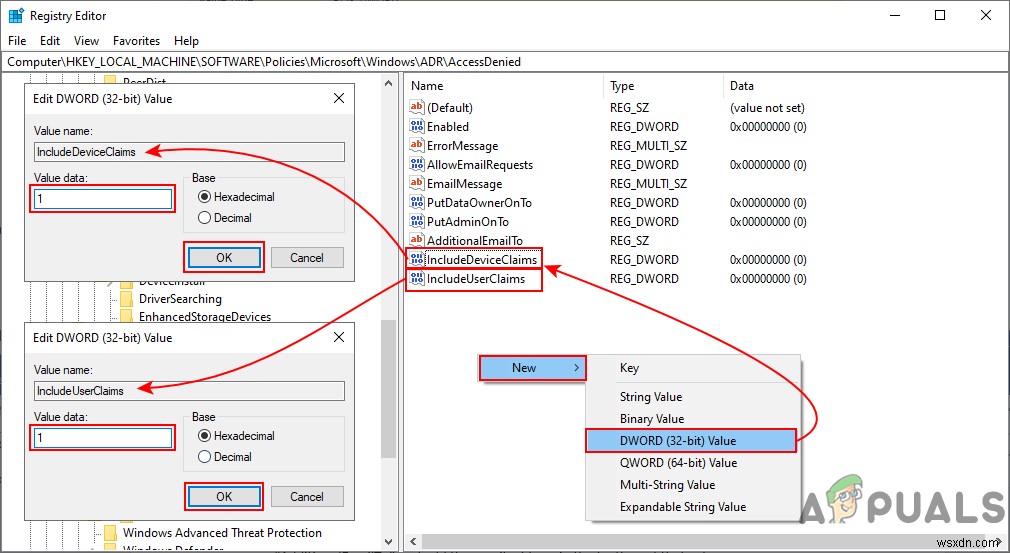Choose DWORD (32-bit) Value from context menu
Image resolution: width=1010 pixels, height=553 pixels.
(691, 441)
